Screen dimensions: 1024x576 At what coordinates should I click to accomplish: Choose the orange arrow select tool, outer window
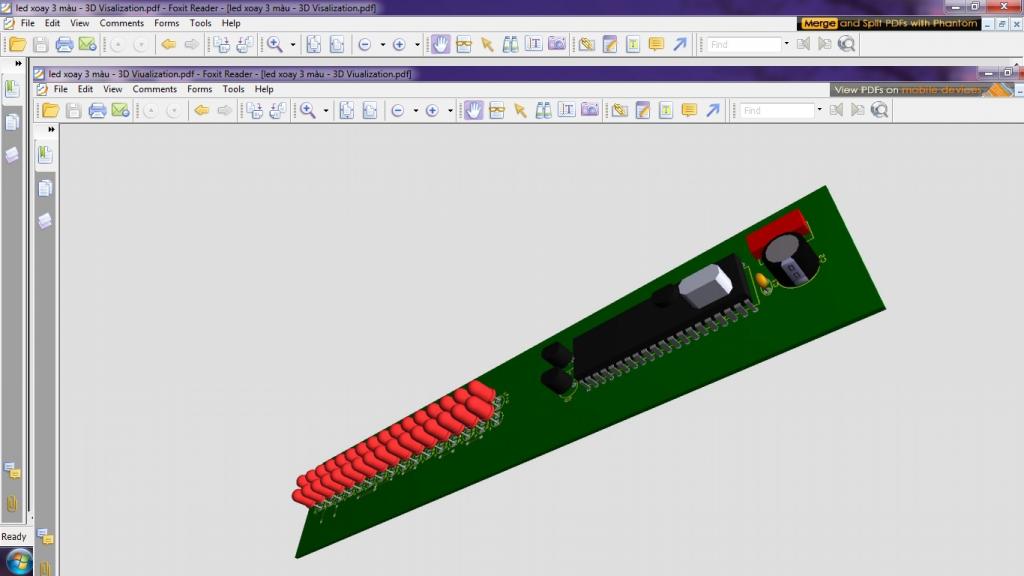click(487, 44)
